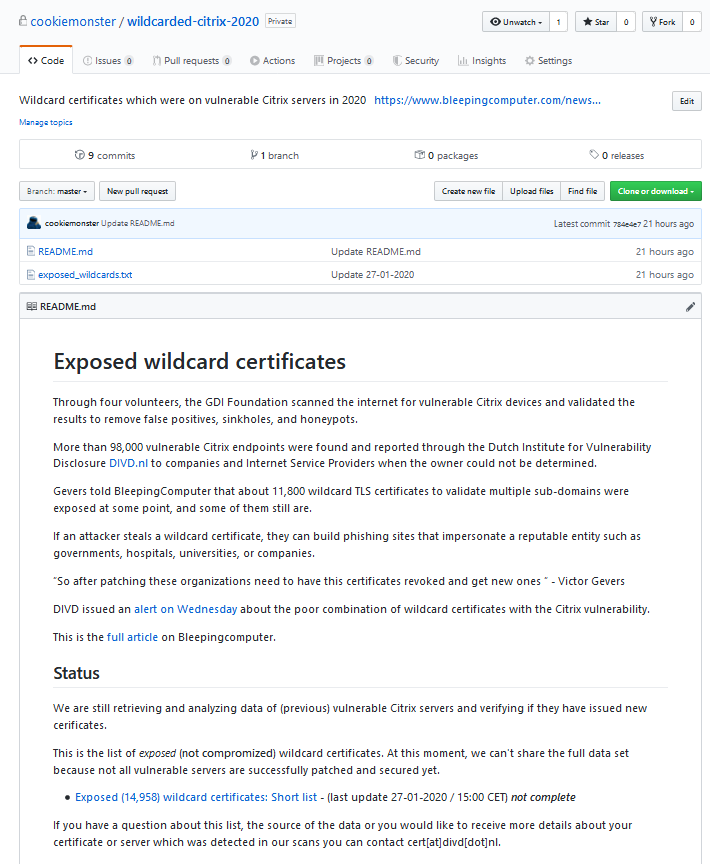Edit README with the pencil icon
Viewport: 710px width, 864px height.
(x=690, y=307)
